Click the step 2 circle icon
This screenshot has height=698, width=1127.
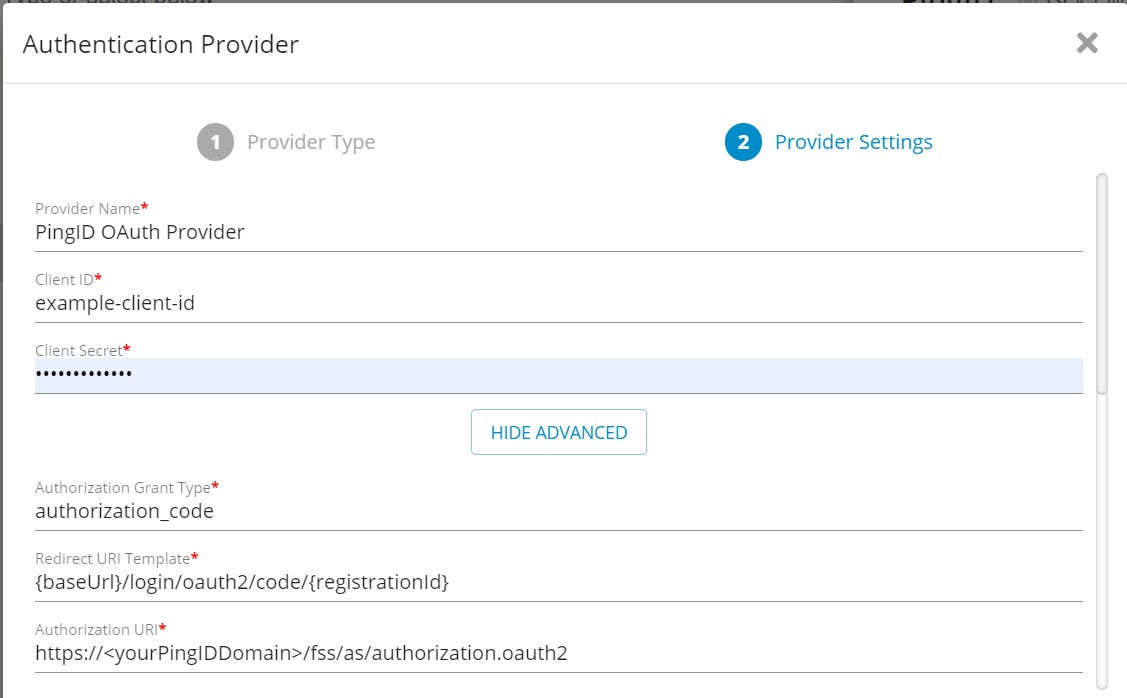tap(743, 142)
